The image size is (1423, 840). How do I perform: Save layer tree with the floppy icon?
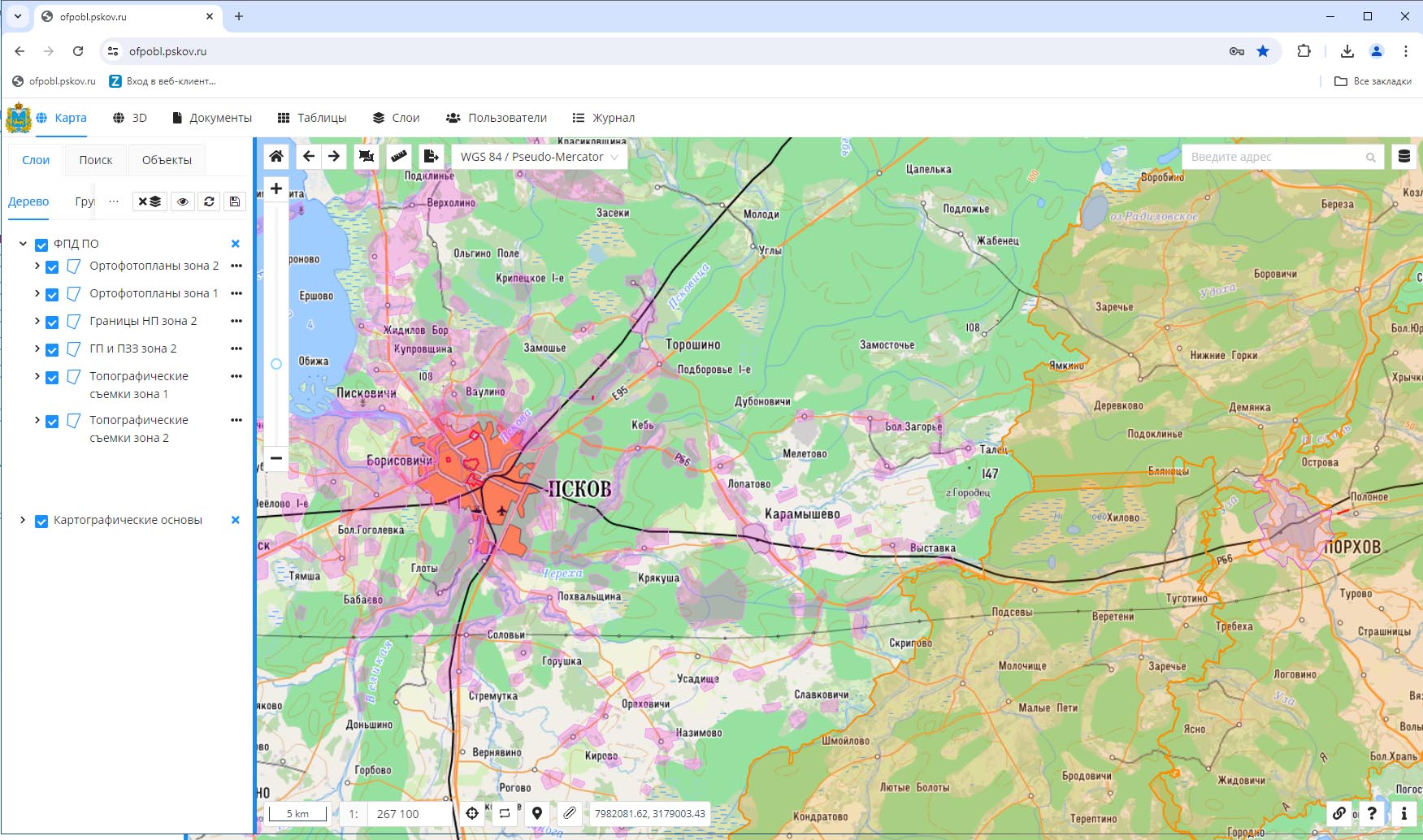(x=235, y=201)
